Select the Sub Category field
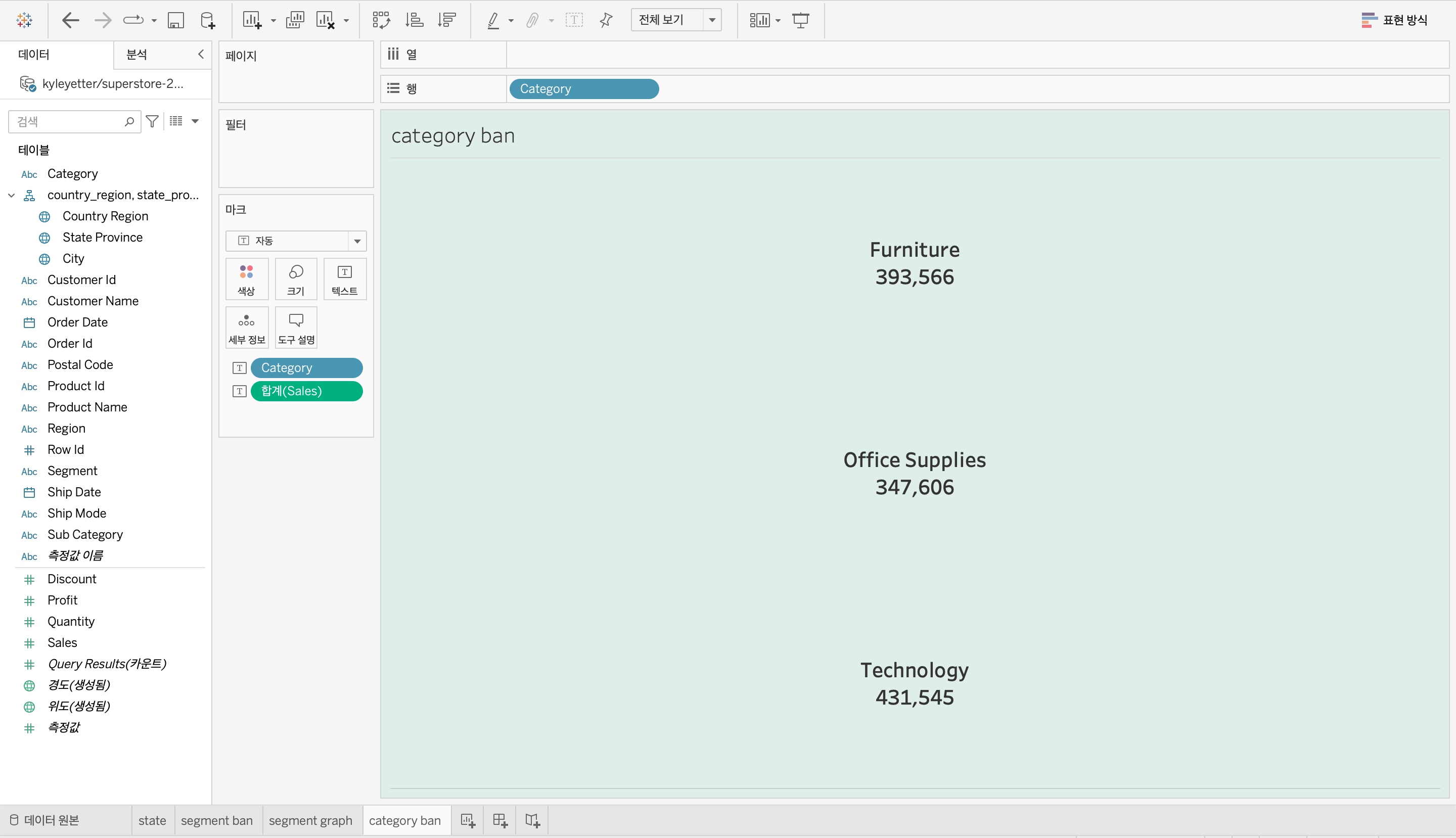The image size is (1456, 838). click(x=85, y=535)
